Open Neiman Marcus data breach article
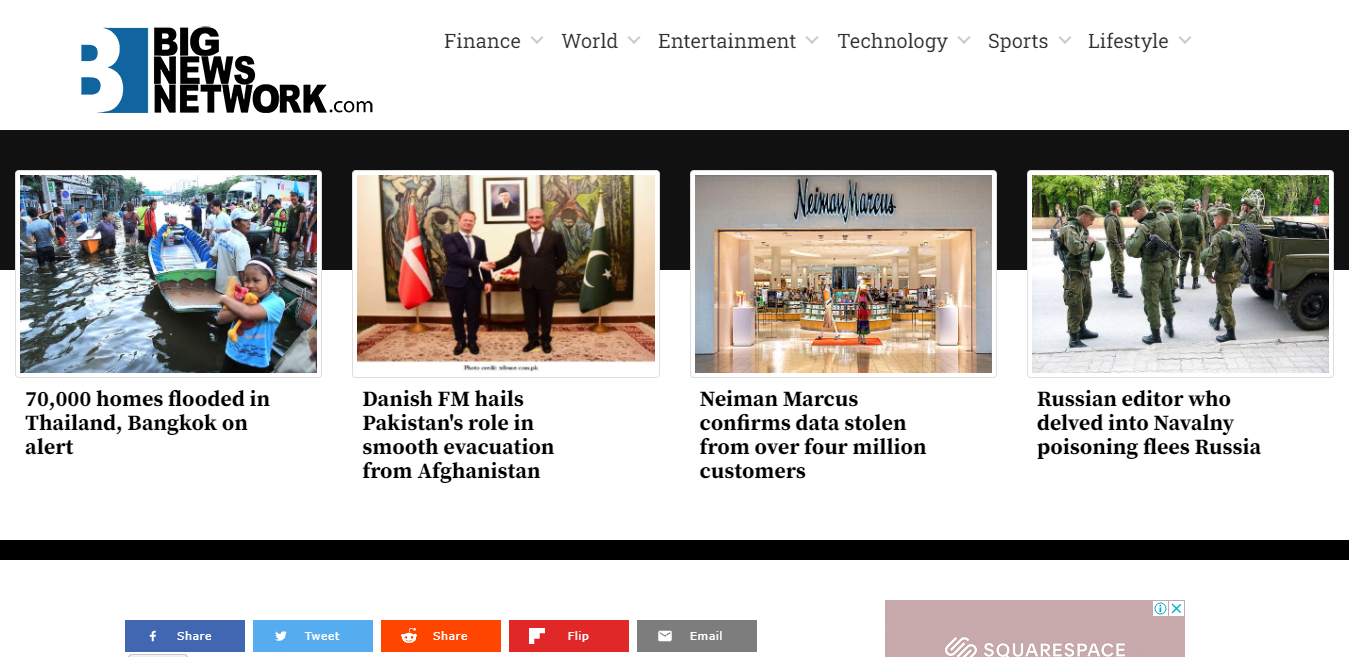 [x=813, y=435]
